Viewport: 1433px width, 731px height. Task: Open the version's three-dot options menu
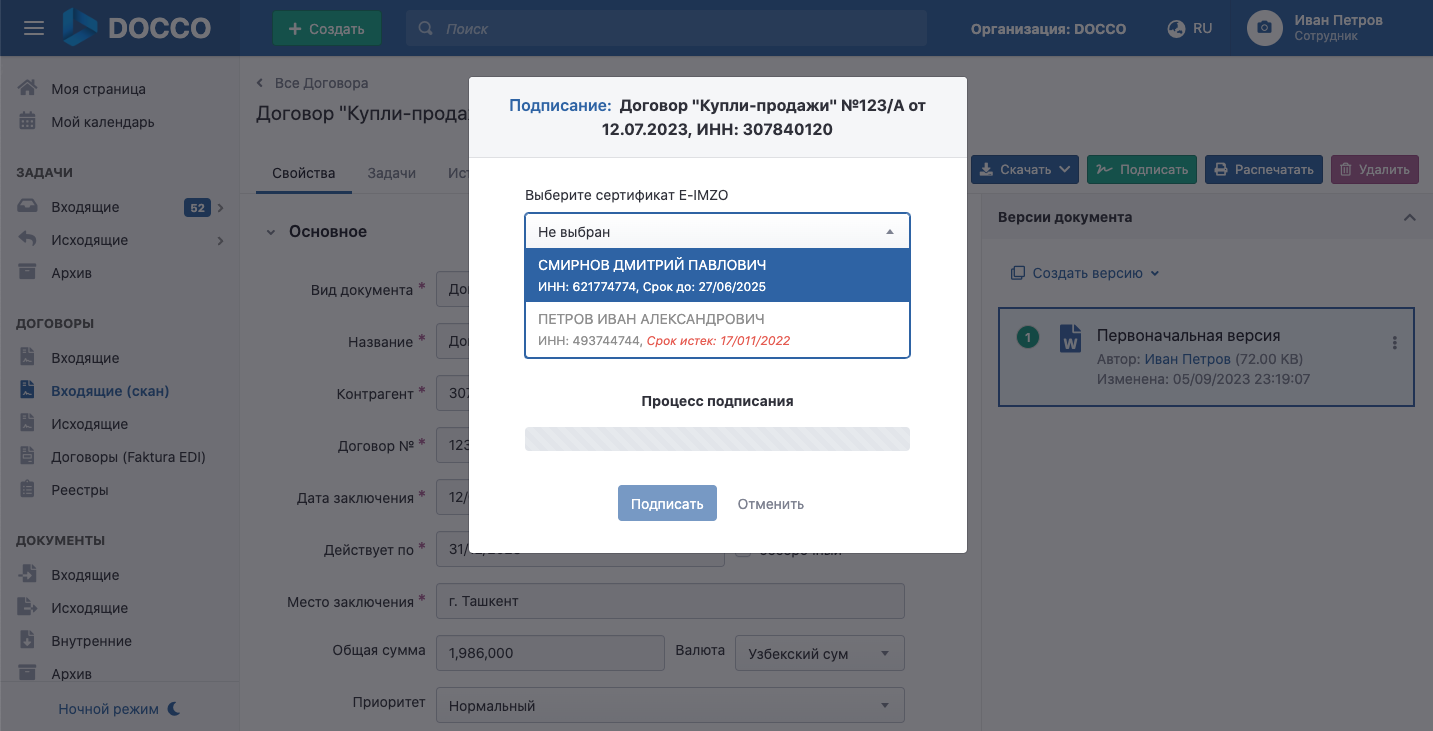click(x=1395, y=343)
